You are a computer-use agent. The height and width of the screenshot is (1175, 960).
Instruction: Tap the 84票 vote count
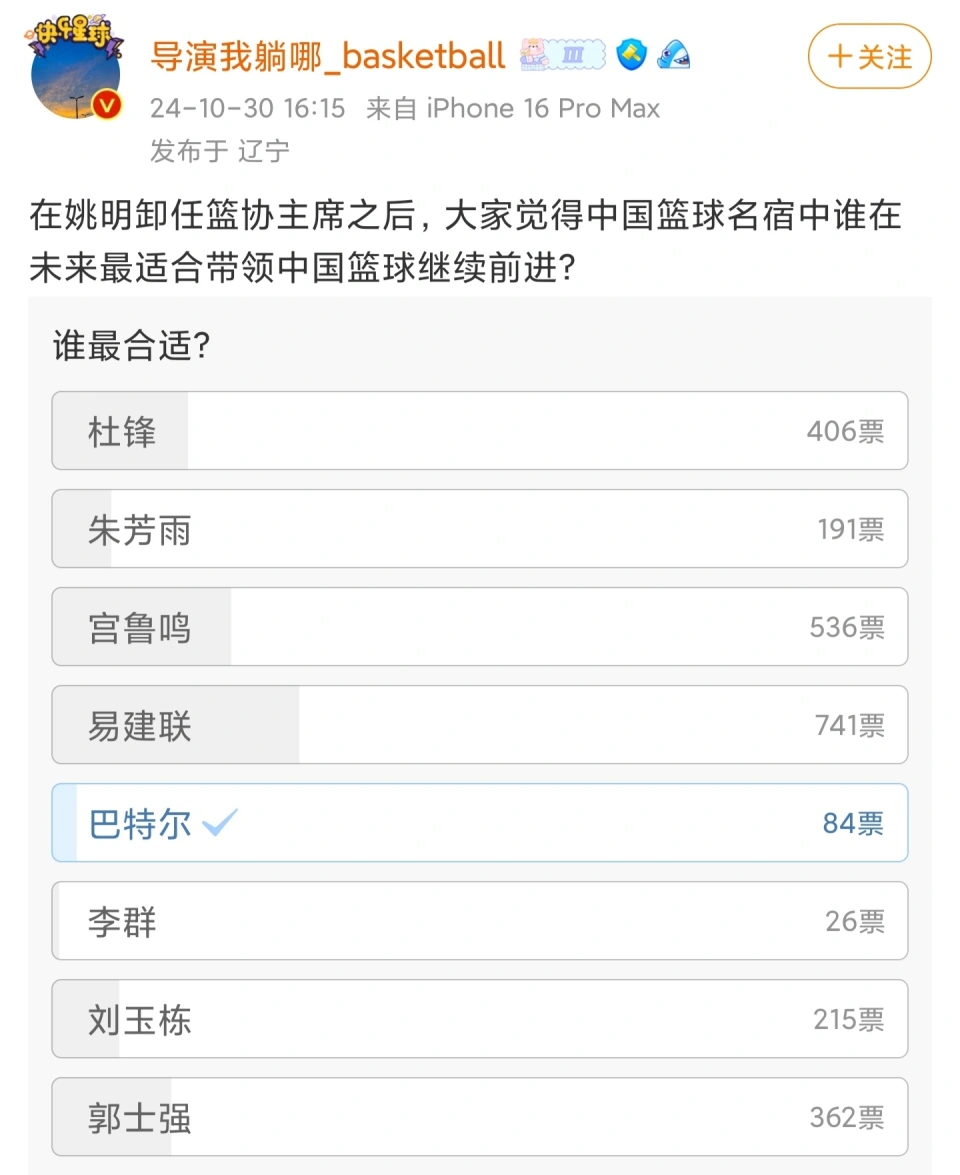[x=854, y=824]
